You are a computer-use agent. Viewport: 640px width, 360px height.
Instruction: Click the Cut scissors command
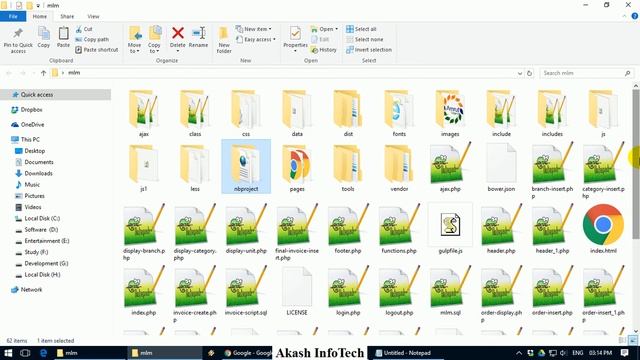[84, 29]
